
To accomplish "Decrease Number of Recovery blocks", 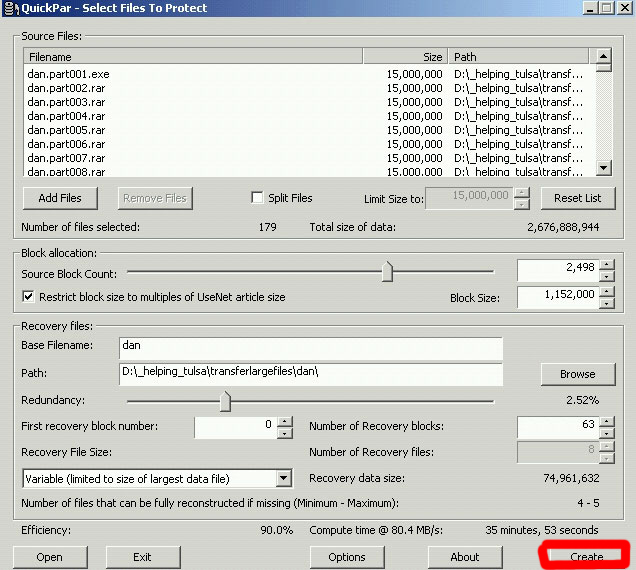I will point(606,433).
